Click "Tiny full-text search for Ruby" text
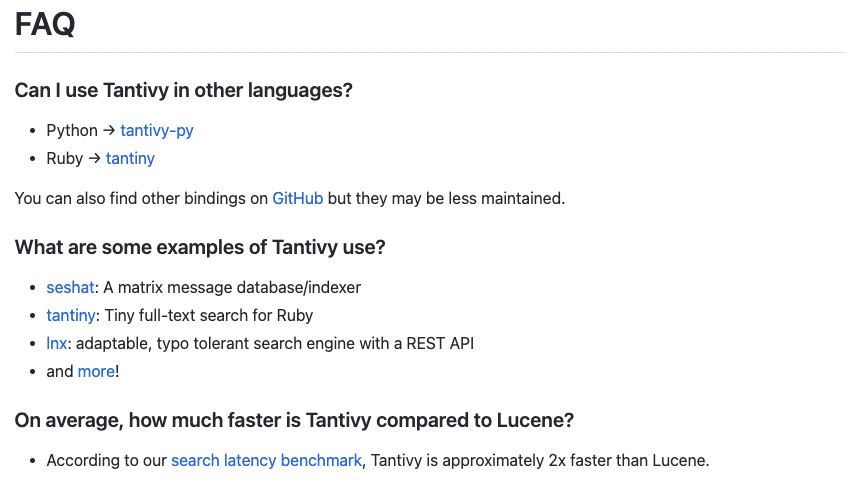Screen dimensions: 856x489 point(209,315)
